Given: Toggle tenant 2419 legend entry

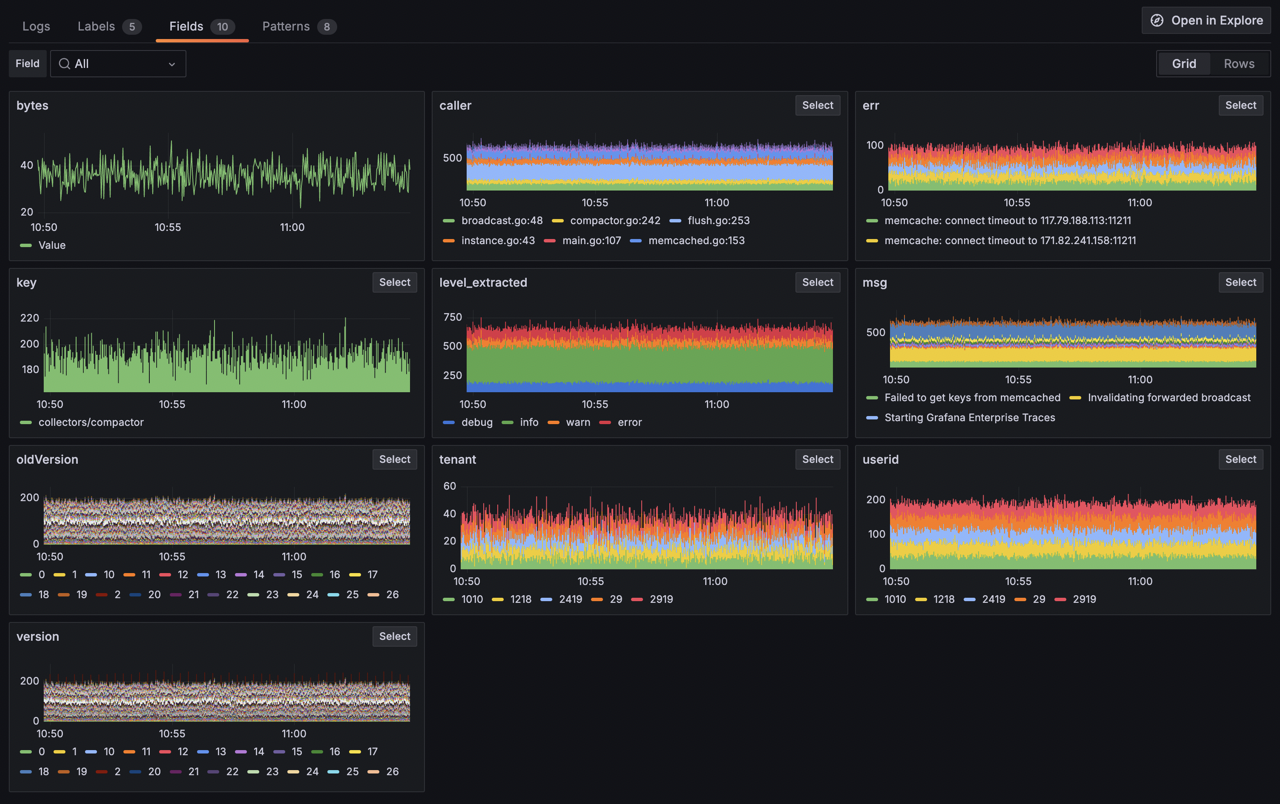Looking at the screenshot, I should tap(570, 599).
